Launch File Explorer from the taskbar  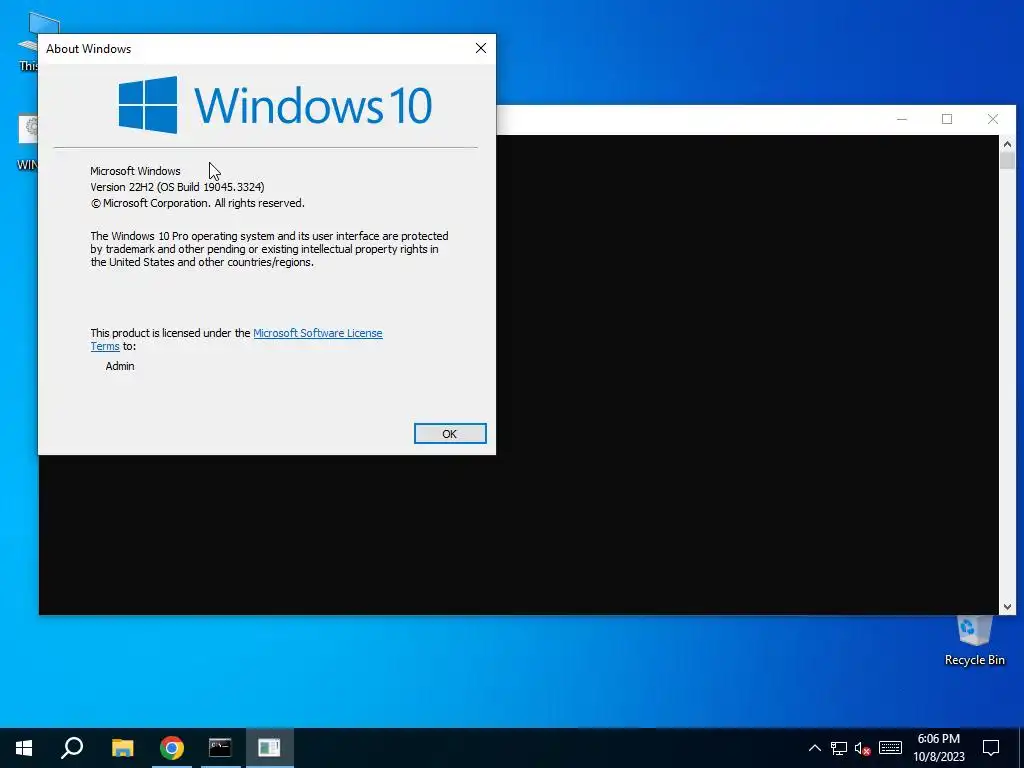pos(122,747)
